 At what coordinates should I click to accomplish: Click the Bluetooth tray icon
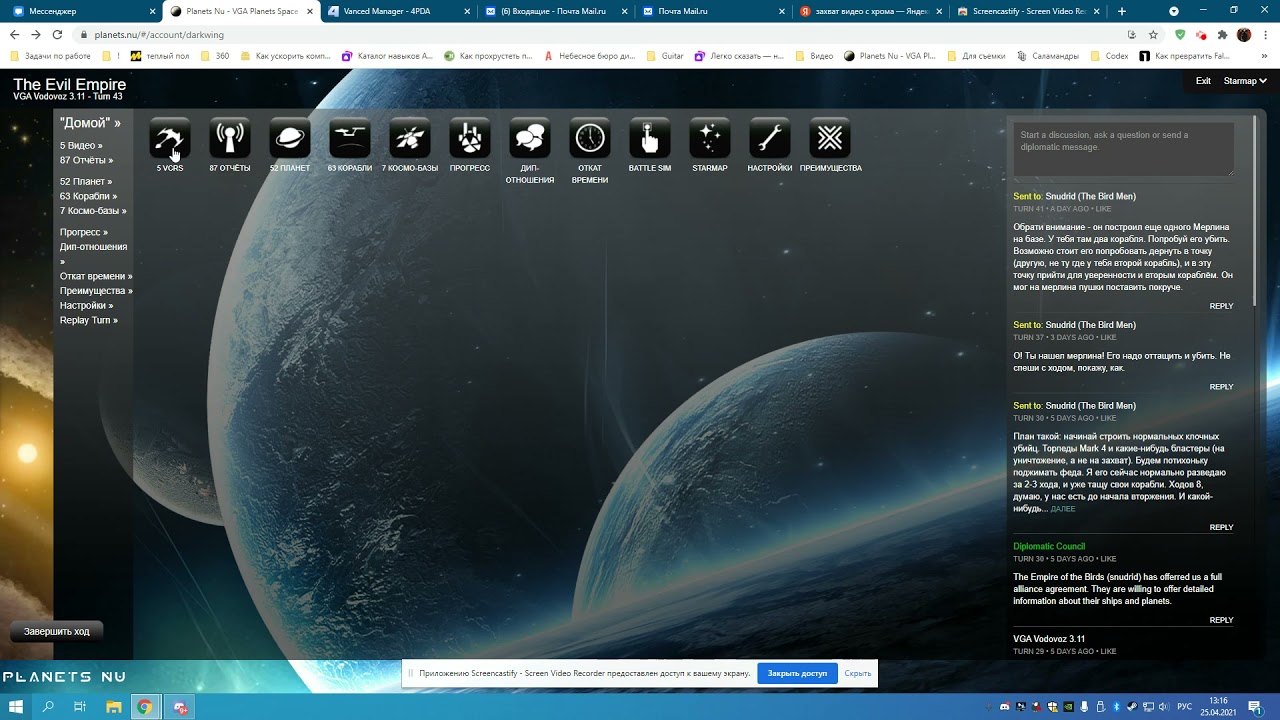pyautogui.click(x=1115, y=707)
